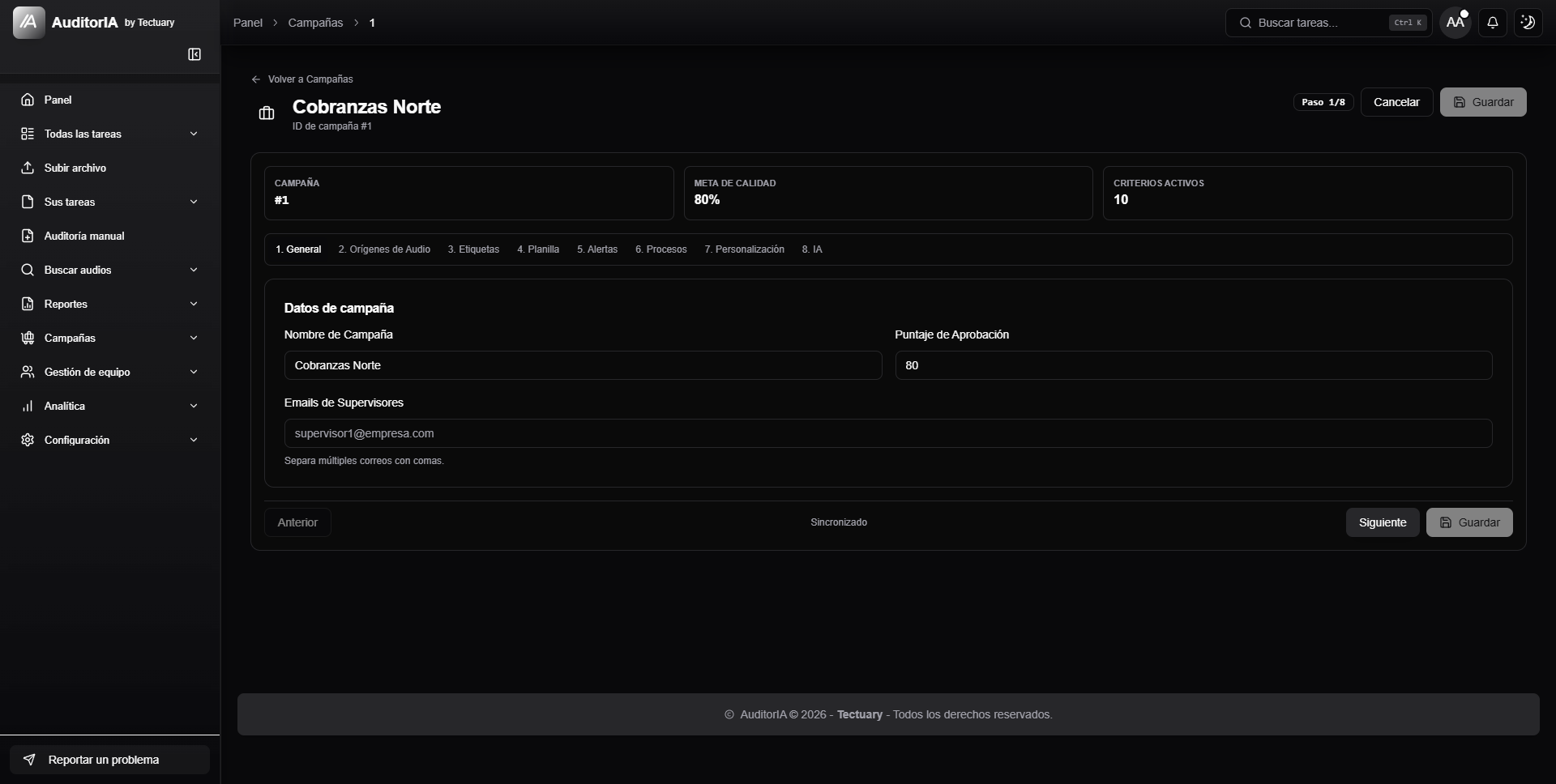The width and height of the screenshot is (1556, 784).
Task: Click the Subir archivo upload icon
Action: point(28,168)
